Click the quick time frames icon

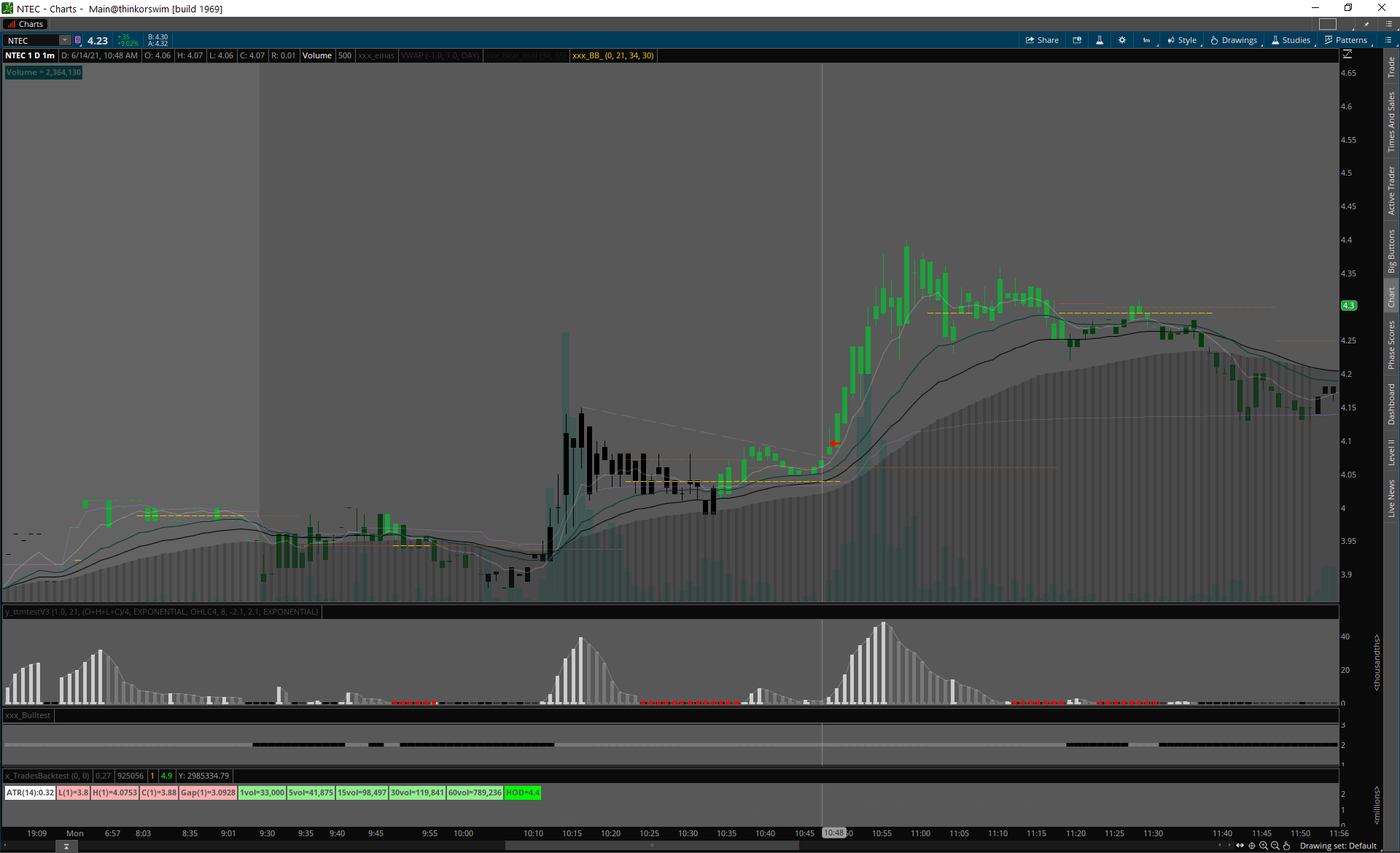pos(1077,40)
